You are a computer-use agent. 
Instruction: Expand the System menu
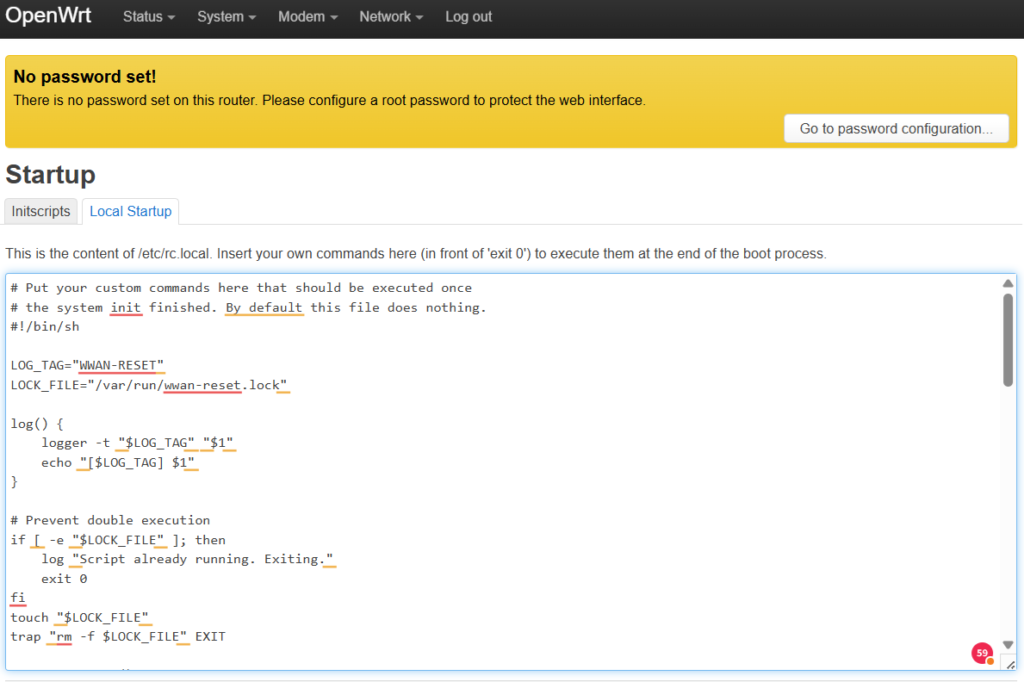pyautogui.click(x=226, y=17)
